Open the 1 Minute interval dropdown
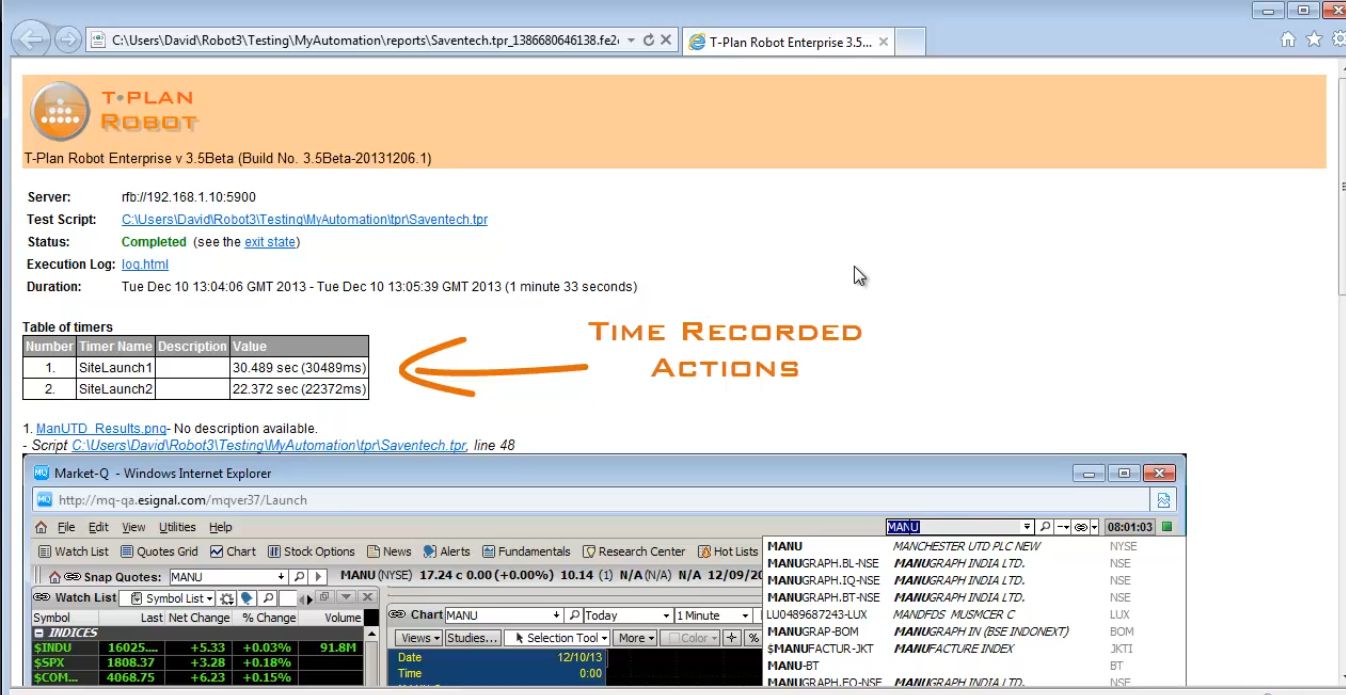This screenshot has width=1346, height=695. [x=712, y=615]
